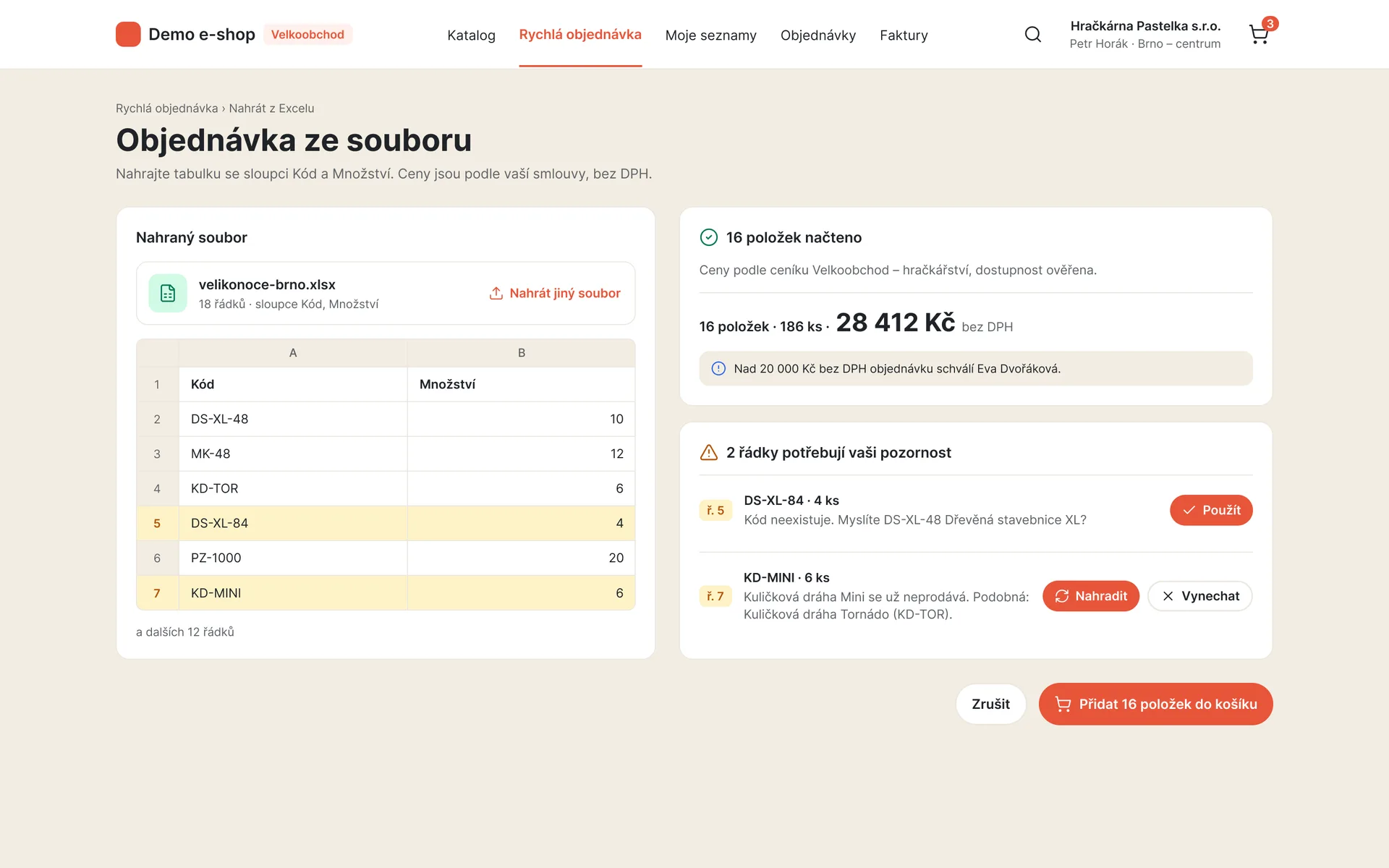
Task: Click 'a dalších 12 řádků' text
Action: (185, 632)
